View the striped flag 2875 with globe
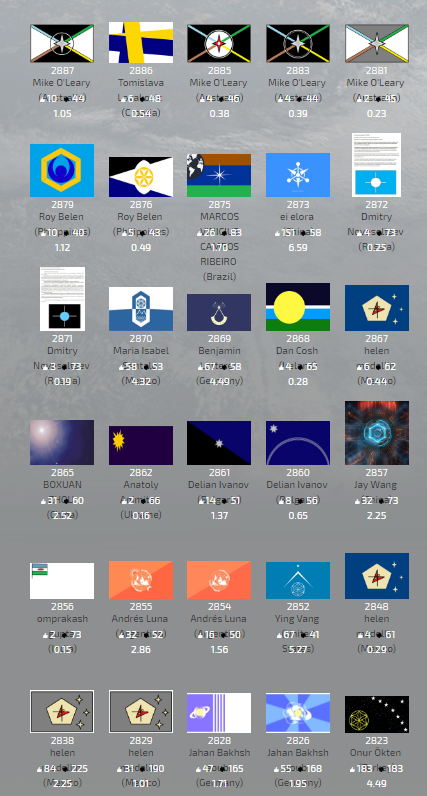427x796 pixels. (x=219, y=175)
